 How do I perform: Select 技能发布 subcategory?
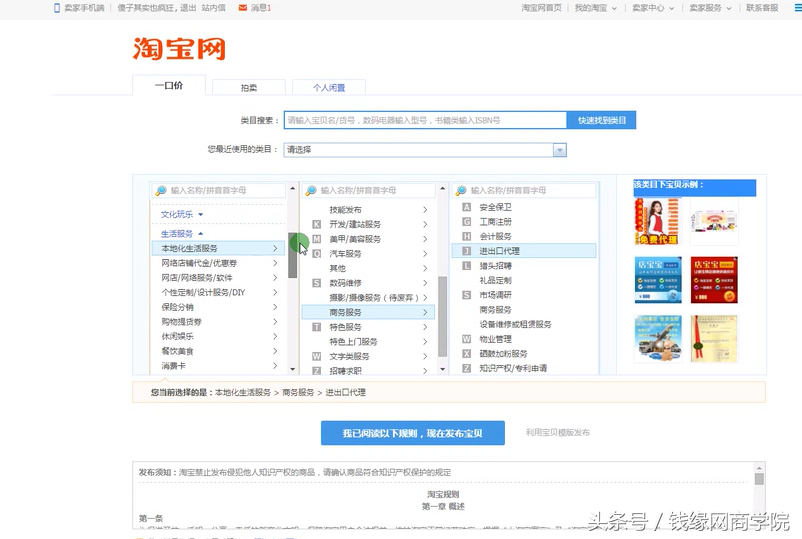[x=368, y=210]
